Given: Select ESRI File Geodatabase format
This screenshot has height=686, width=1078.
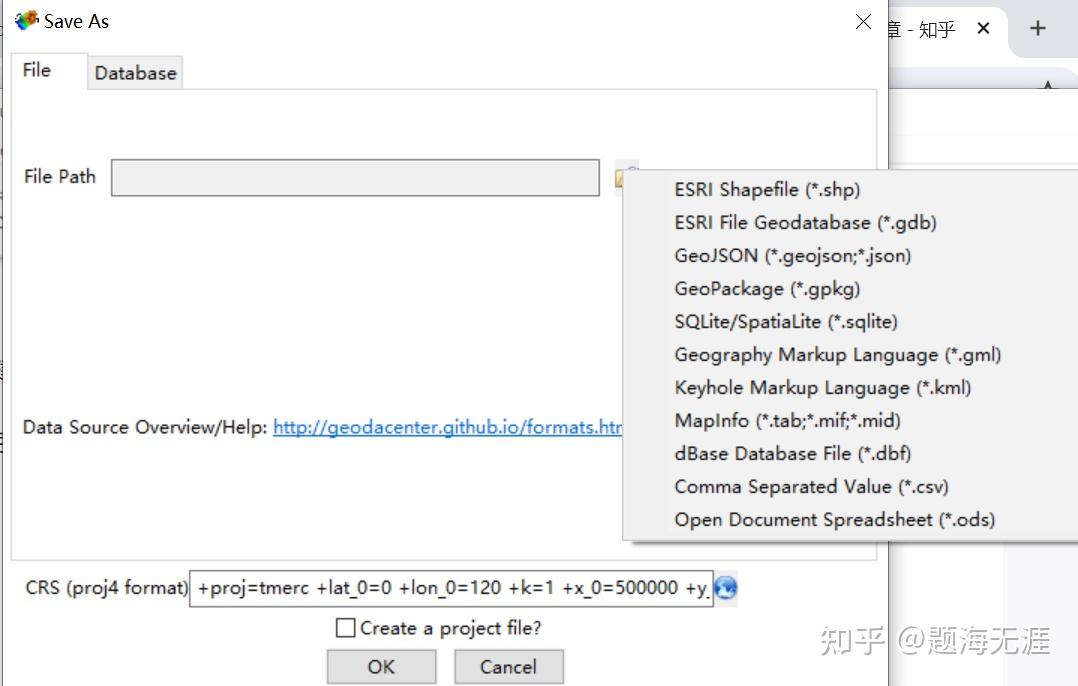Looking at the screenshot, I should [804, 222].
